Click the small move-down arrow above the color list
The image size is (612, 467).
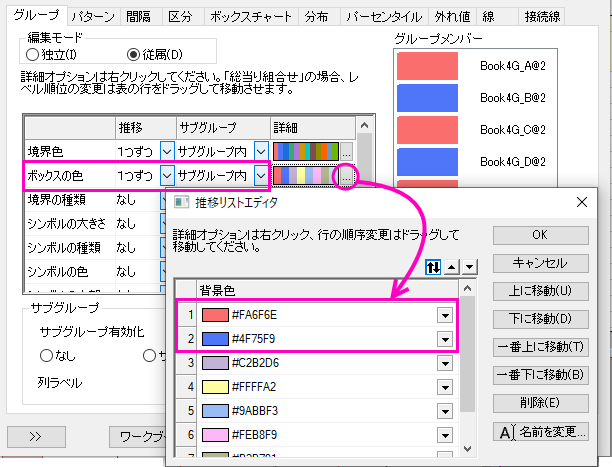click(x=470, y=267)
